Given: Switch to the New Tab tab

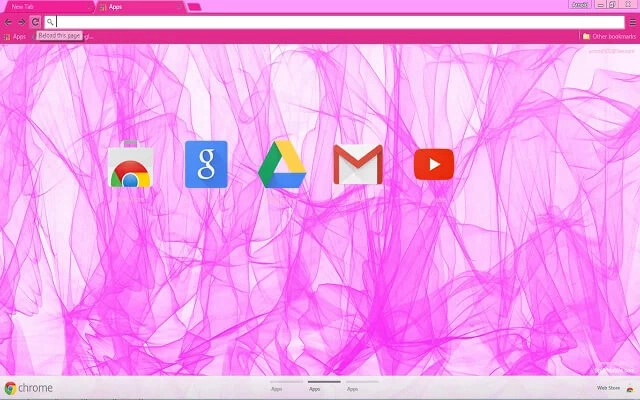Looking at the screenshot, I should coord(49,7).
